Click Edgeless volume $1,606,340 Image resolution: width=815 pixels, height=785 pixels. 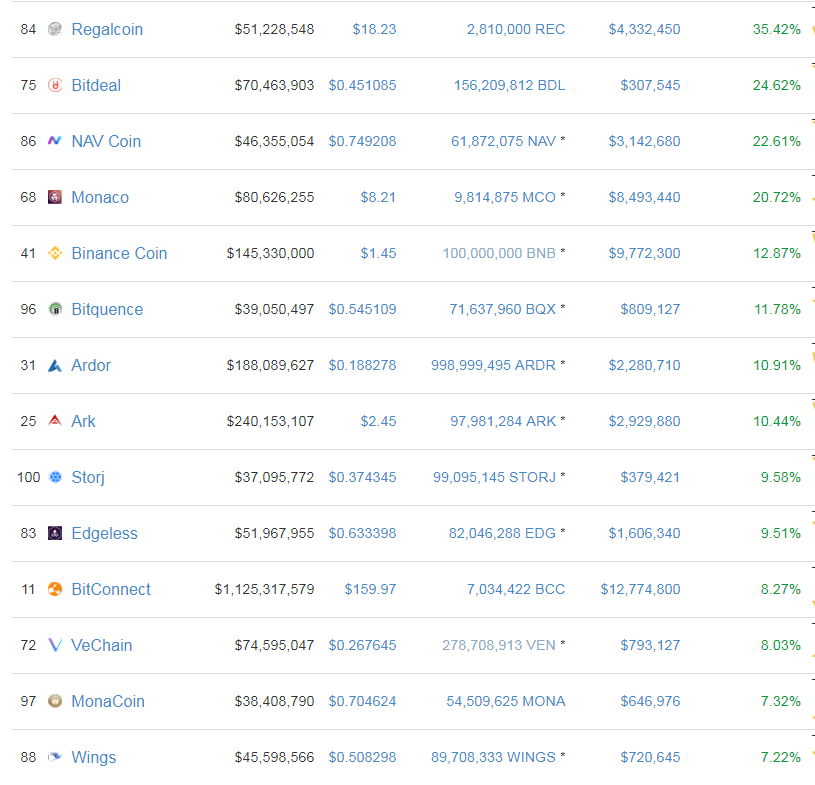point(645,533)
